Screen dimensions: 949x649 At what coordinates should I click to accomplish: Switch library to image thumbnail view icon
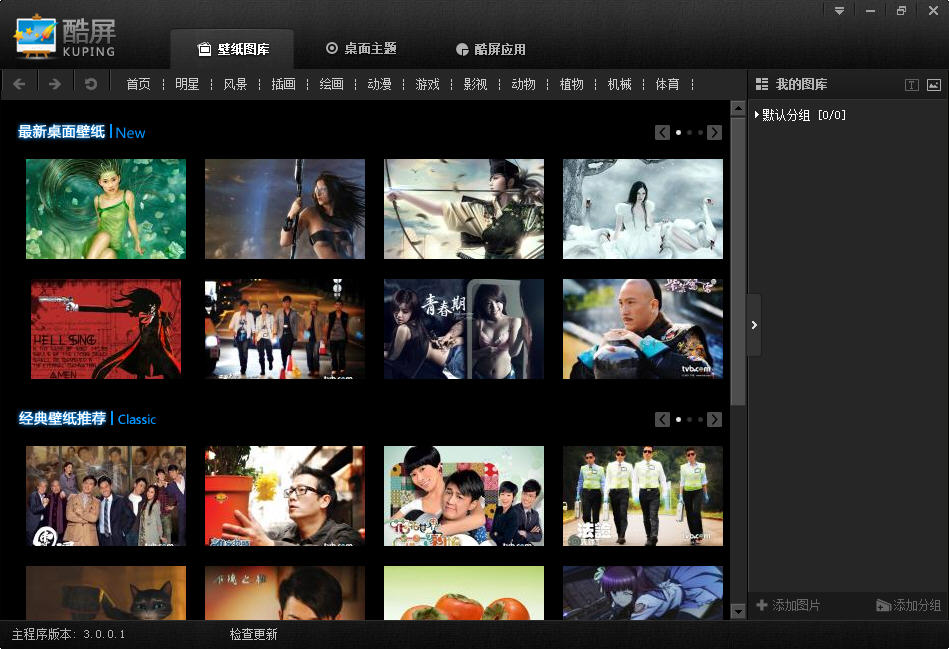(x=934, y=85)
